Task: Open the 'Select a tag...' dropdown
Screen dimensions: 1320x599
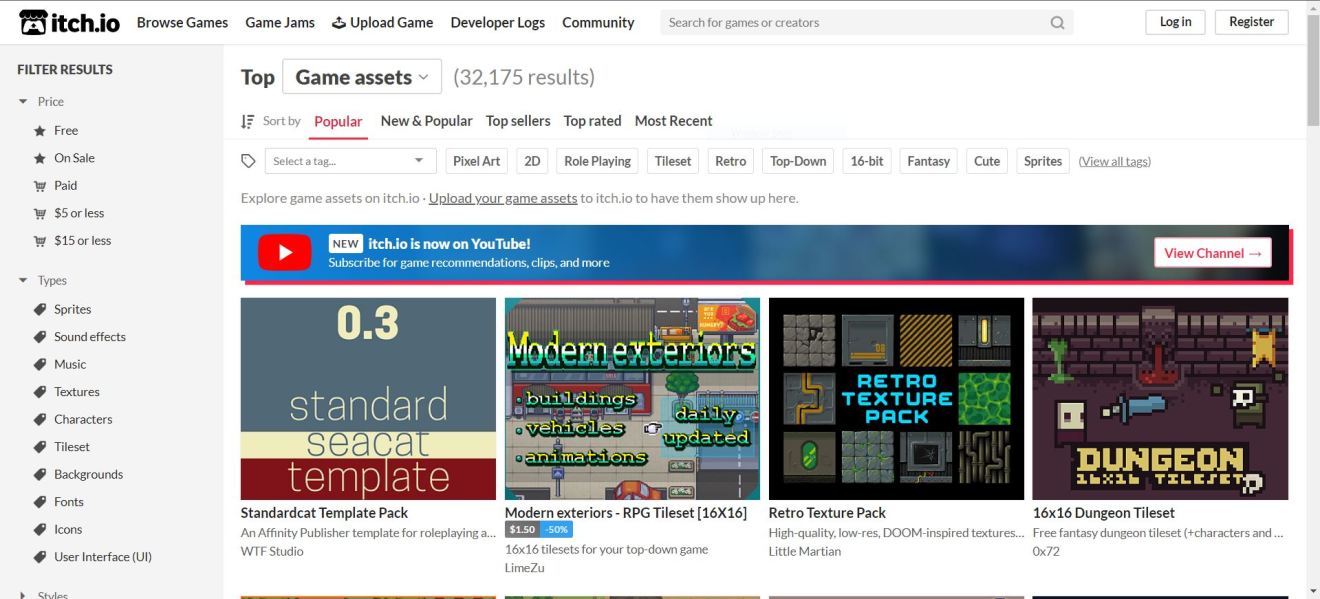Action: [x=348, y=160]
